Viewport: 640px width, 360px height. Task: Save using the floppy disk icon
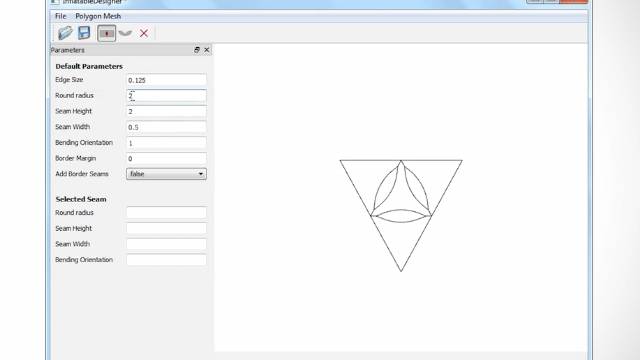point(84,33)
